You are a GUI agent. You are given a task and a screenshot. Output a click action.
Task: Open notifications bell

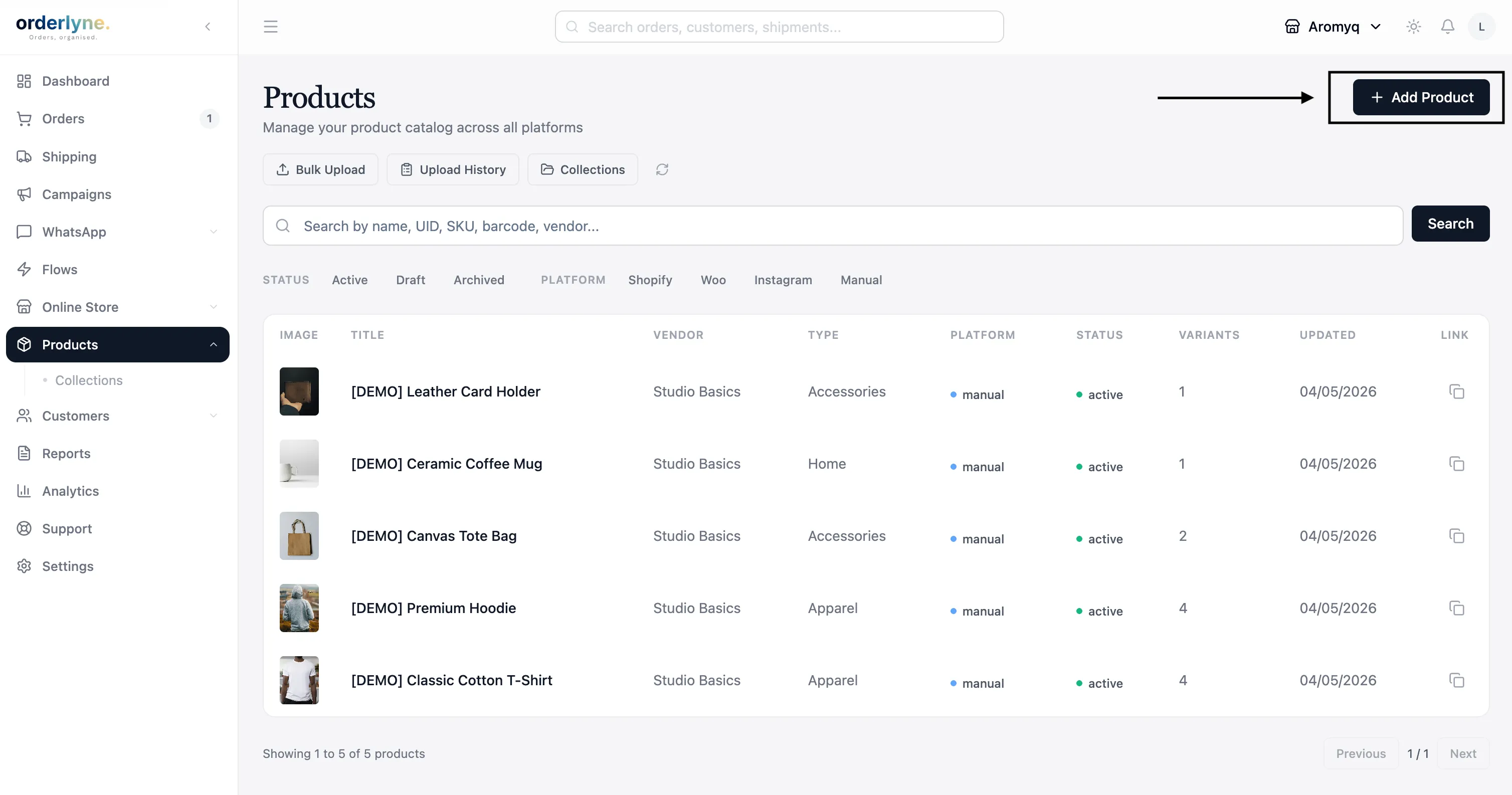[1448, 27]
